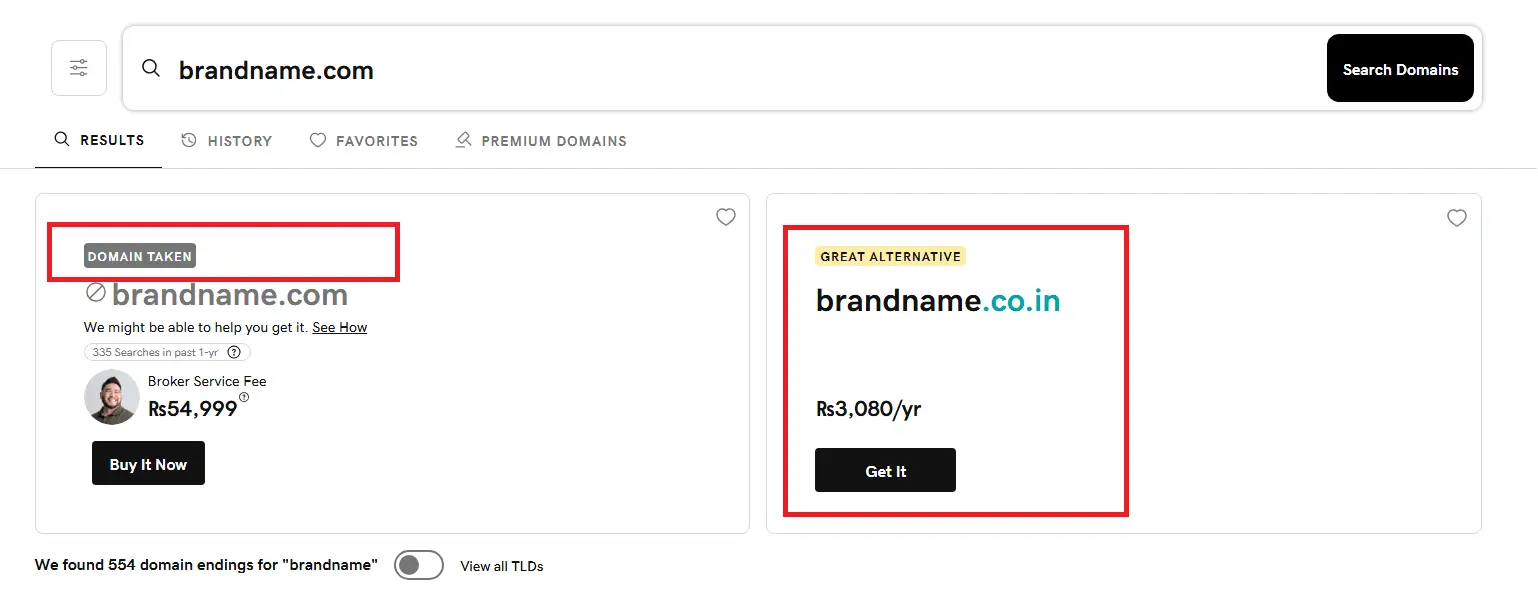Image resolution: width=1538 pixels, height=606 pixels.
Task: Open the searches-in-past-year info tooltip
Action: point(234,352)
